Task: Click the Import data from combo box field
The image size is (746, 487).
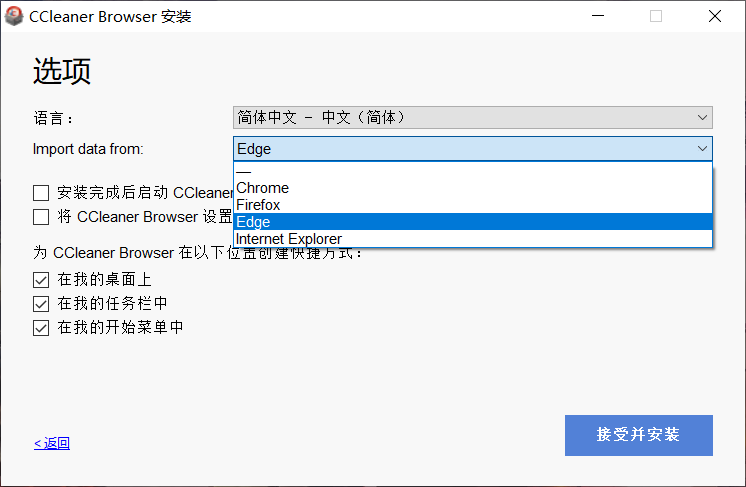Action: (x=460, y=149)
